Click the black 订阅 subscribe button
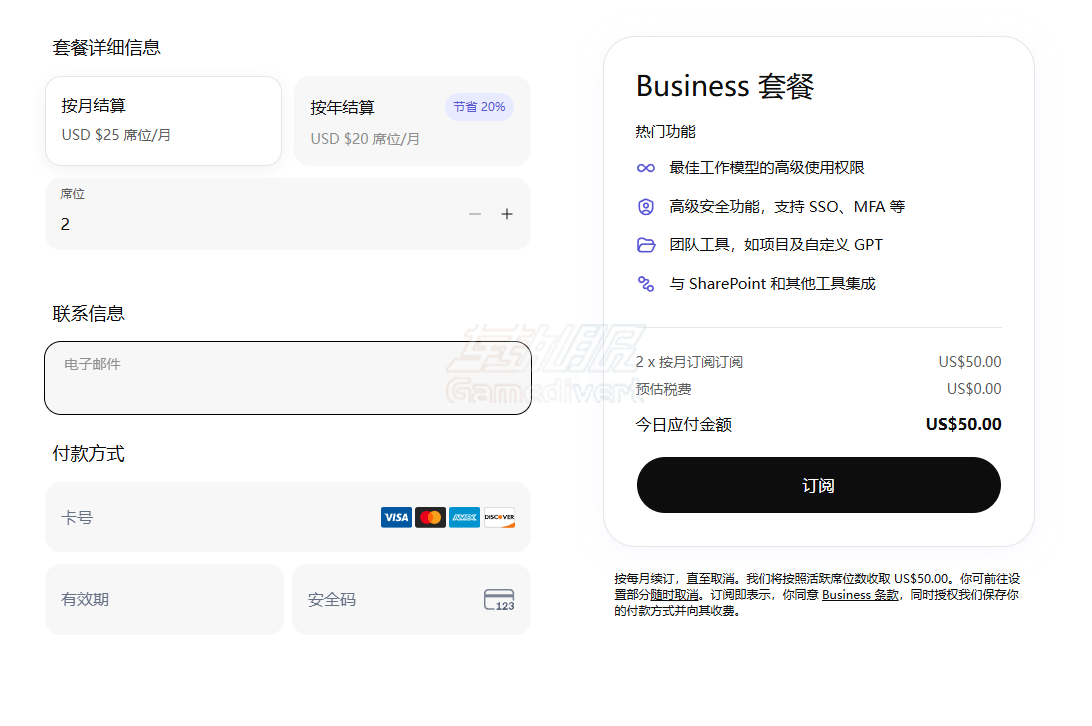The height and width of the screenshot is (726, 1092). coord(818,485)
